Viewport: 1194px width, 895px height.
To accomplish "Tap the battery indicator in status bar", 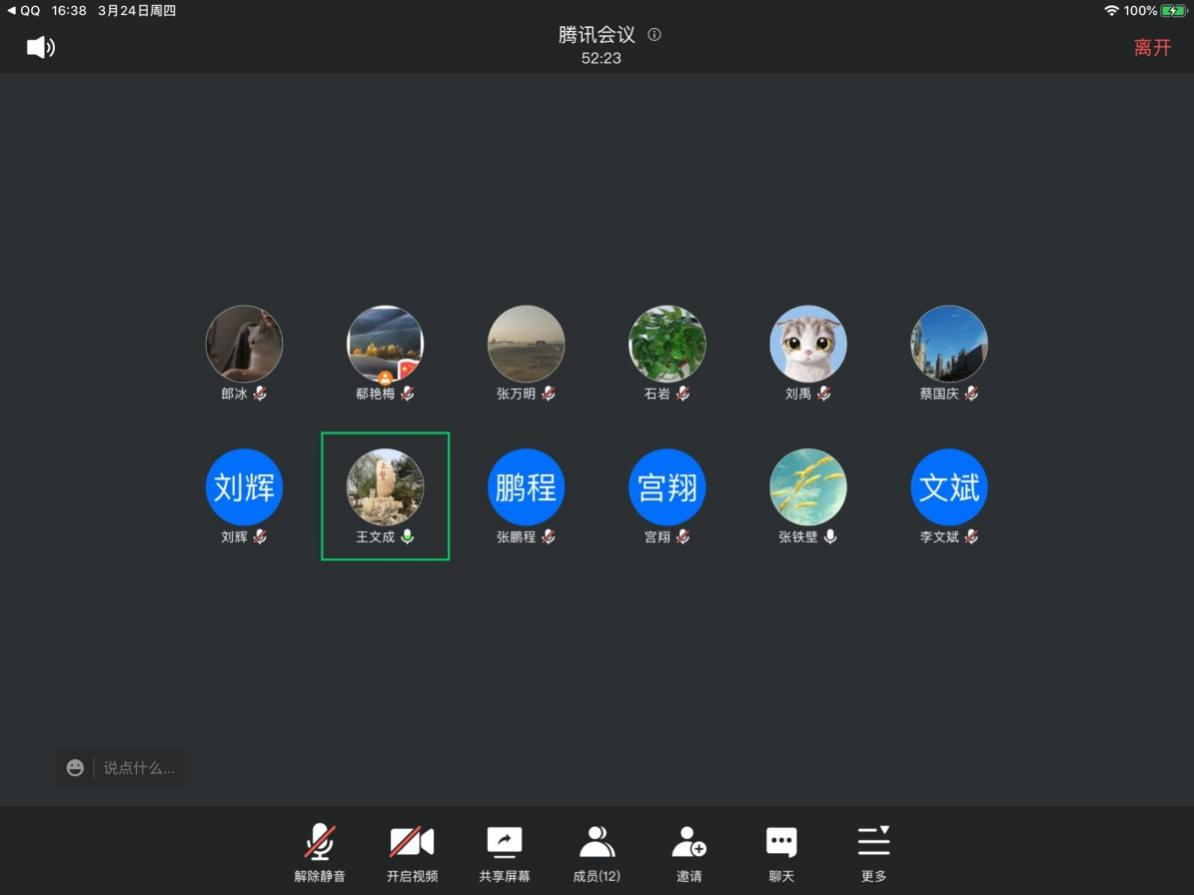I will (x=1172, y=11).
